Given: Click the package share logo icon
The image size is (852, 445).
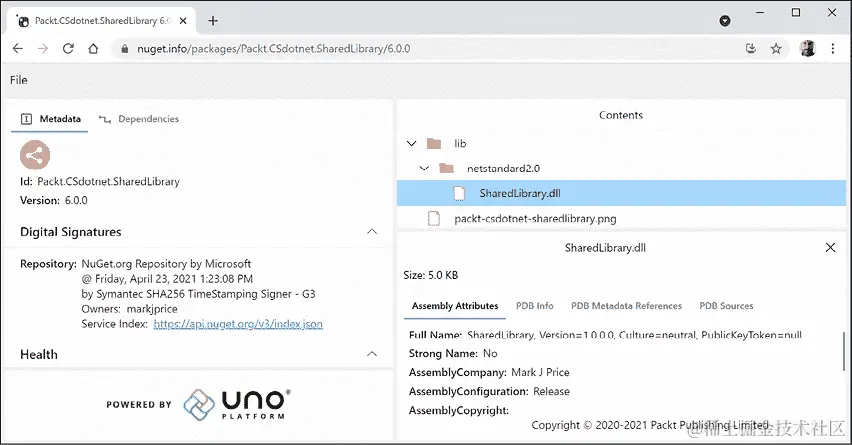Looking at the screenshot, I should 35,155.
